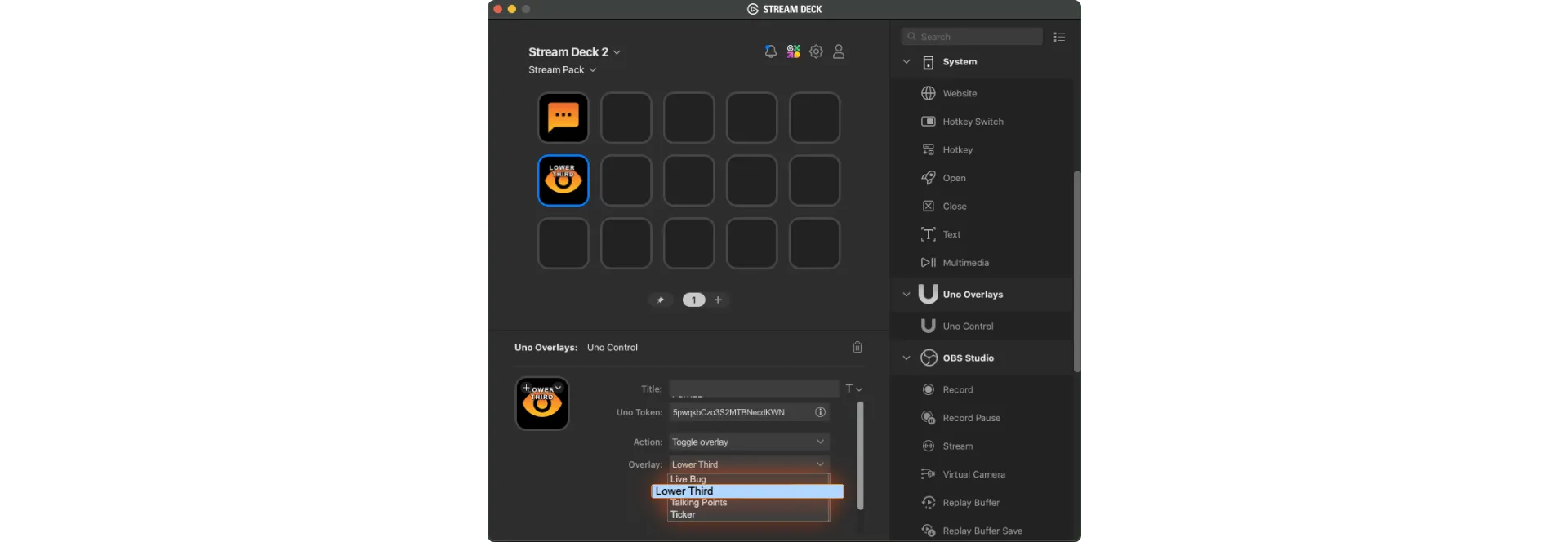The width and height of the screenshot is (1568, 542).
Task: Click the Replay Buffer Save icon
Action: pyautogui.click(x=929, y=531)
